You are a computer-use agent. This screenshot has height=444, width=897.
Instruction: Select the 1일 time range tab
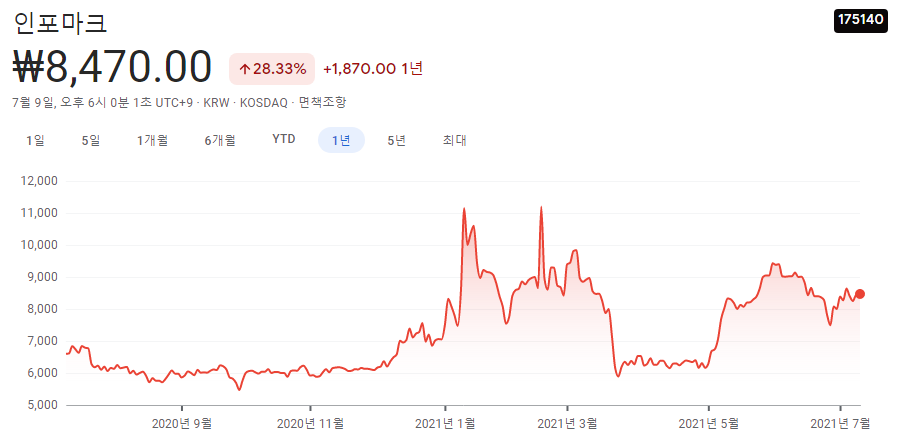click(x=35, y=140)
